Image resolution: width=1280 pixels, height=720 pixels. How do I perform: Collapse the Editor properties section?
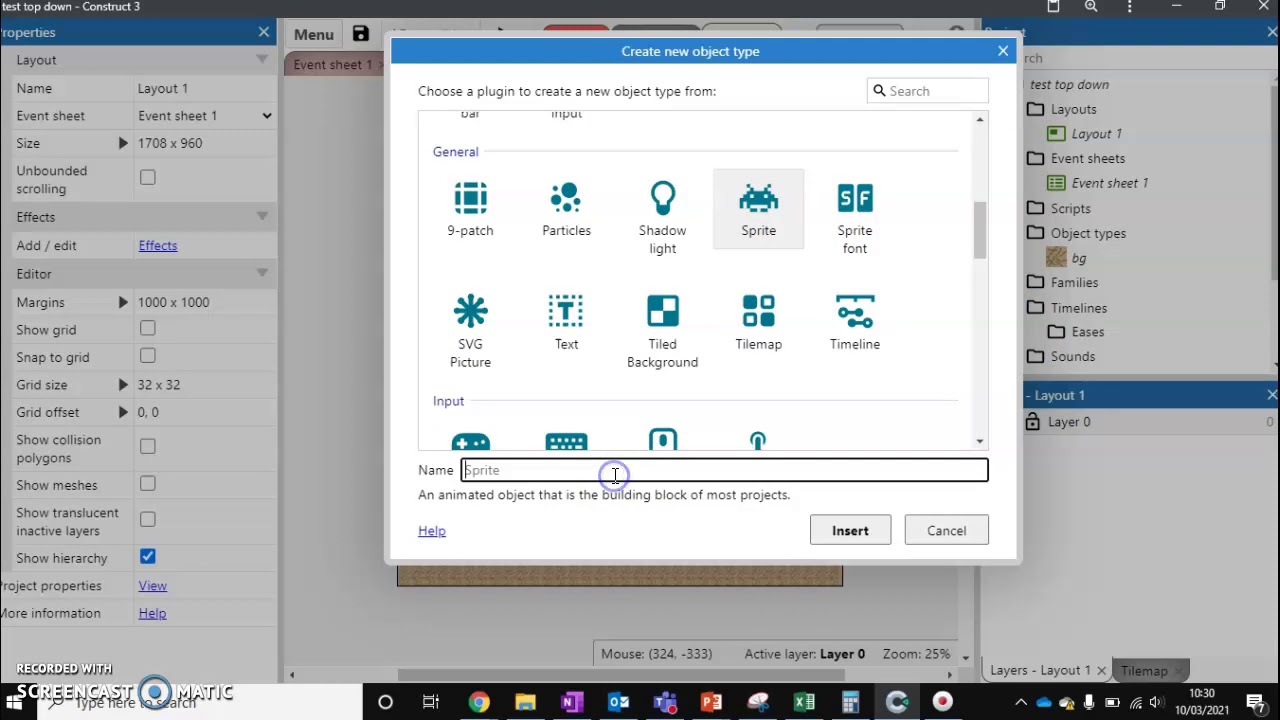262,274
